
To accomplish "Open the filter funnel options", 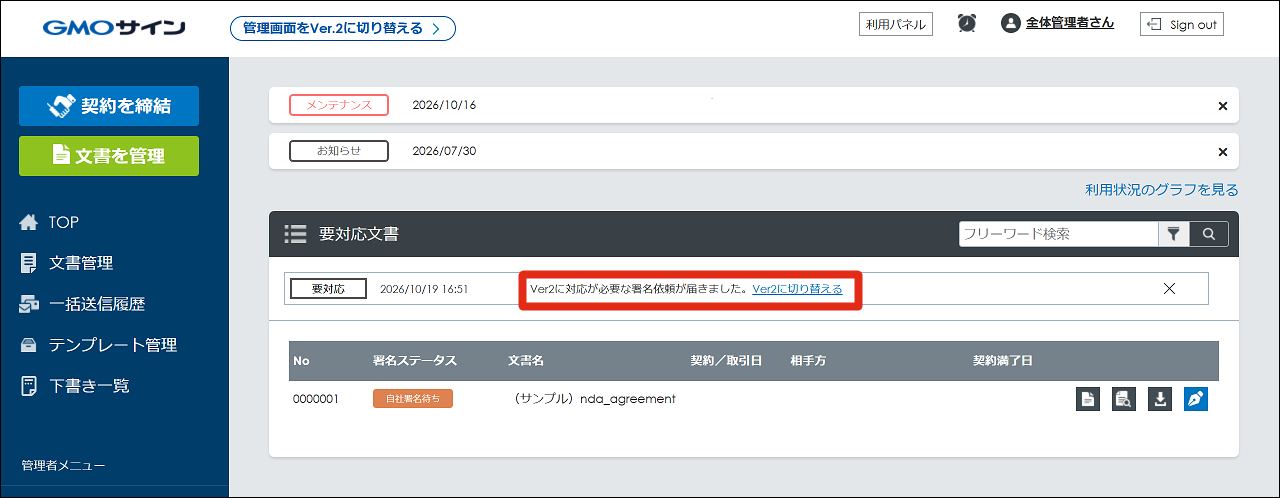I will click(x=1173, y=234).
